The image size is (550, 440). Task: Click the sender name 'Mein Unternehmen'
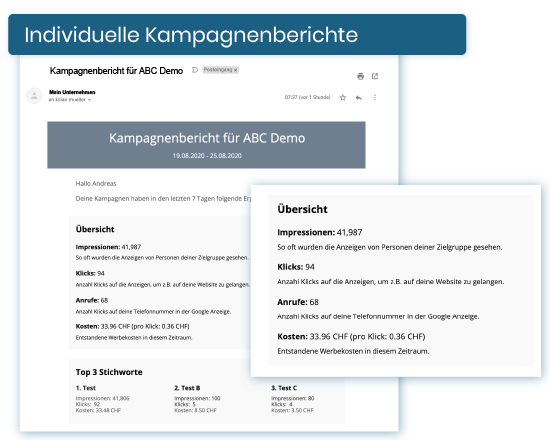pyautogui.click(x=72, y=92)
